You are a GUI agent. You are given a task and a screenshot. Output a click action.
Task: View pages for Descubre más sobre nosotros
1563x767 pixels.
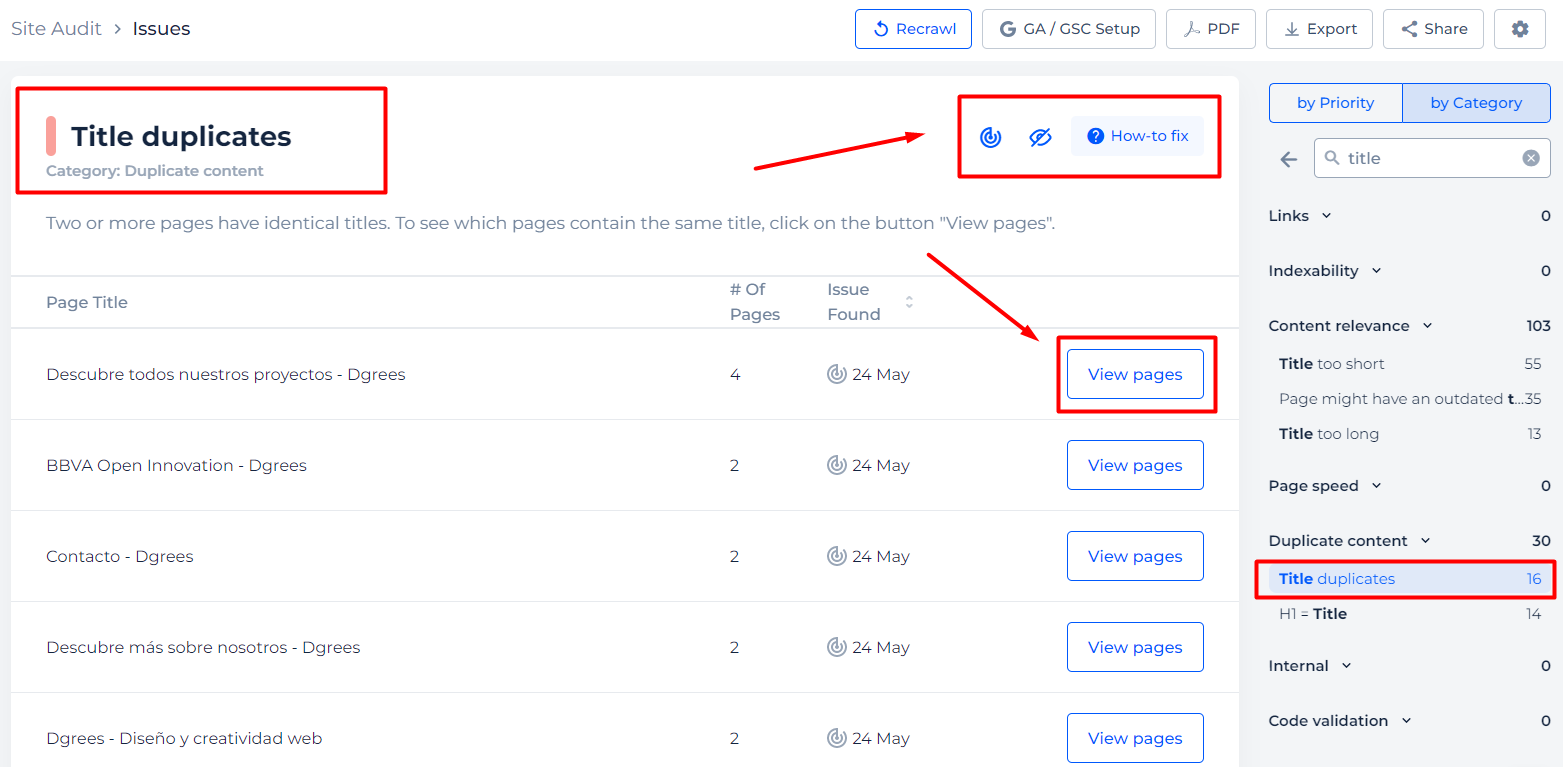pos(1135,647)
